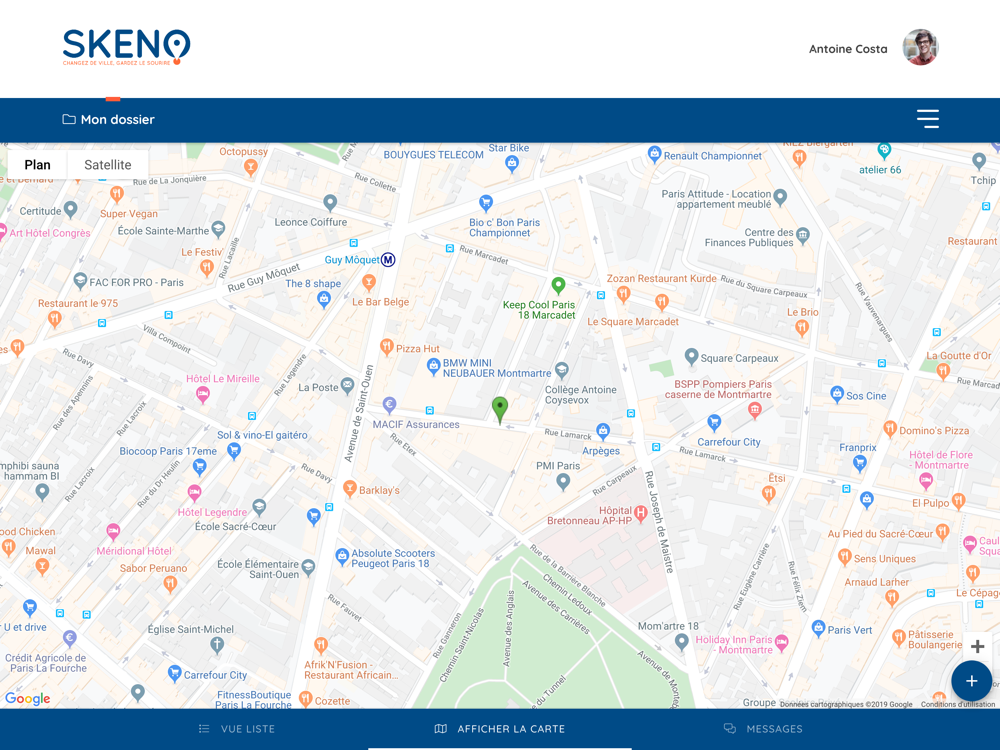The image size is (1000, 750).
Task: Click Arnaud Larher restaurant marker
Action: [892, 598]
